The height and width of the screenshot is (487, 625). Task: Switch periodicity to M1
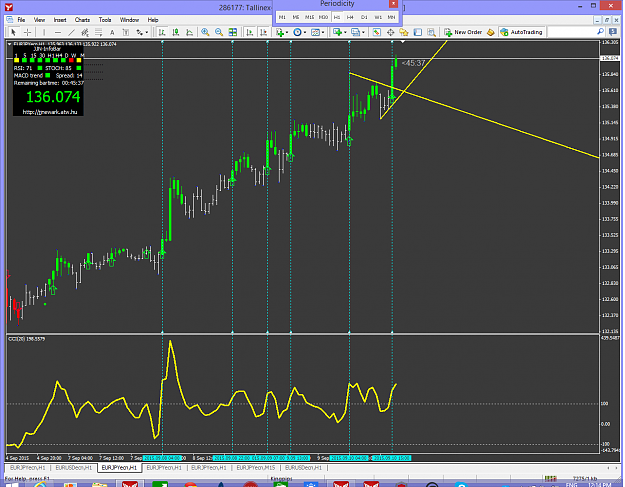click(x=282, y=17)
